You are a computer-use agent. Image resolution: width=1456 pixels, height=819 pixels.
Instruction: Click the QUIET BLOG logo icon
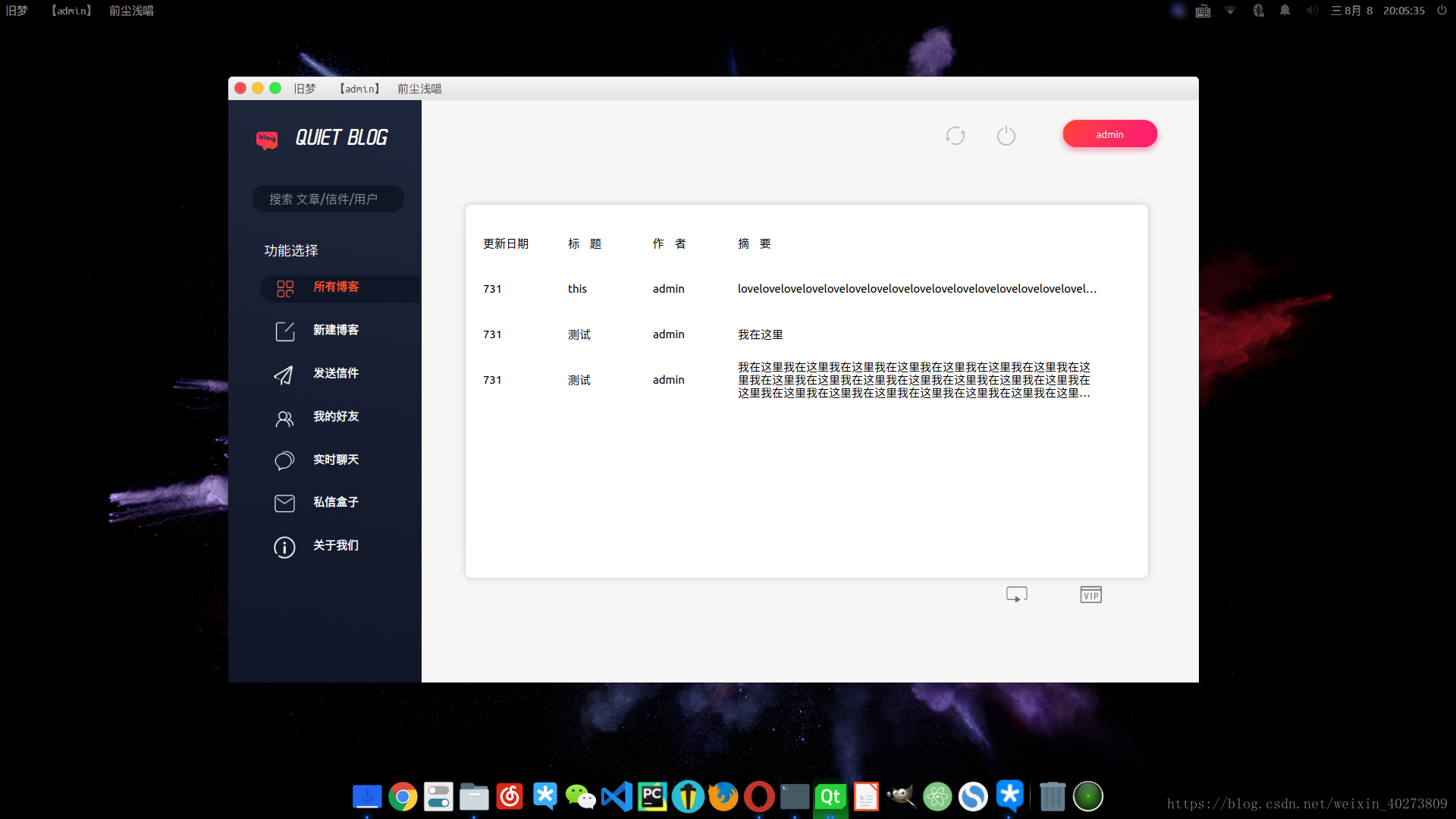tap(267, 139)
